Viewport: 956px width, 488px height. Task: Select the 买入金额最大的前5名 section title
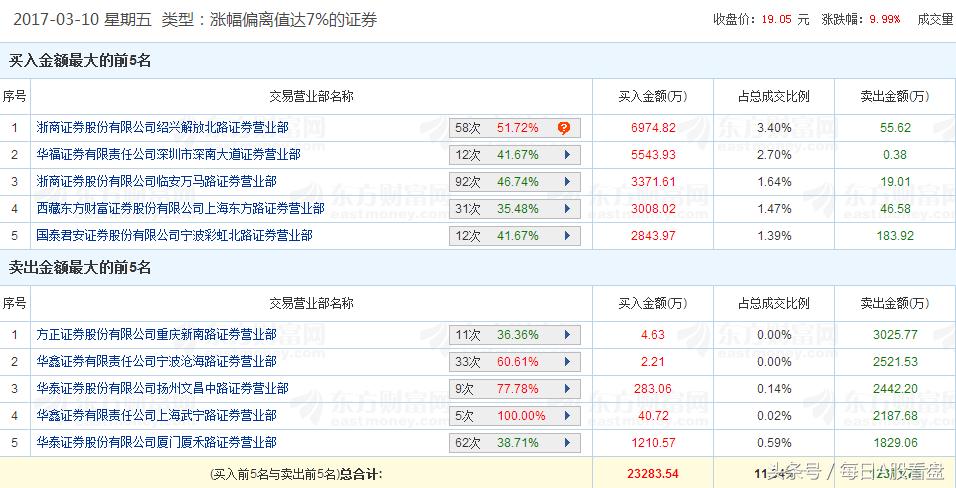pyautogui.click(x=80, y=60)
